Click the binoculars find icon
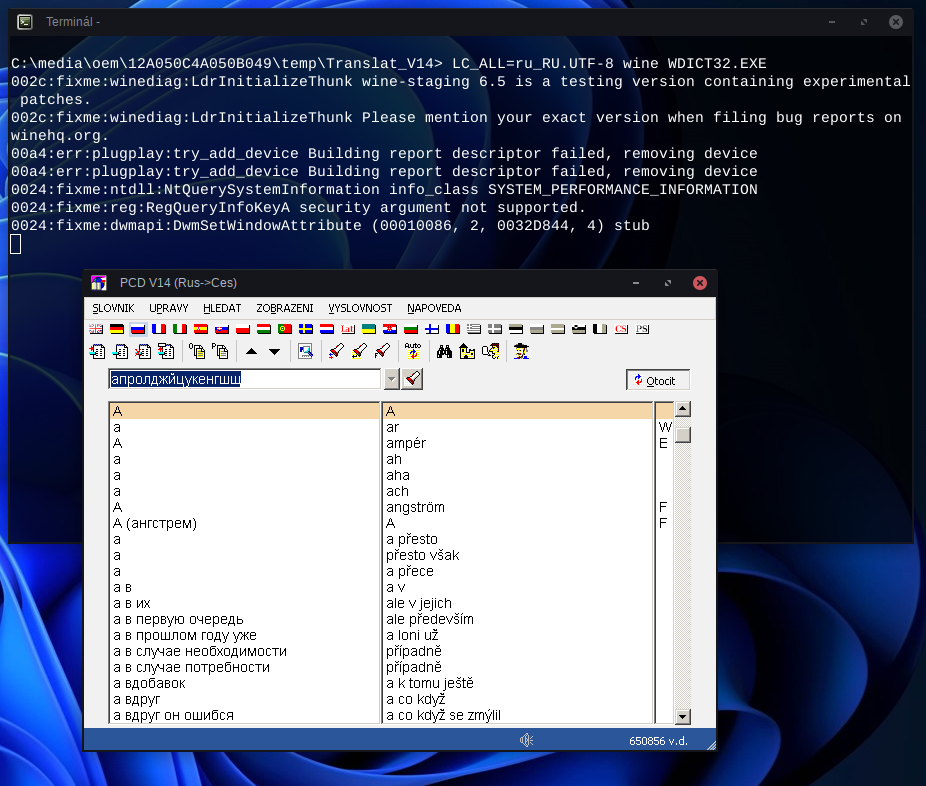Screen dimensions: 926x786 444,352
